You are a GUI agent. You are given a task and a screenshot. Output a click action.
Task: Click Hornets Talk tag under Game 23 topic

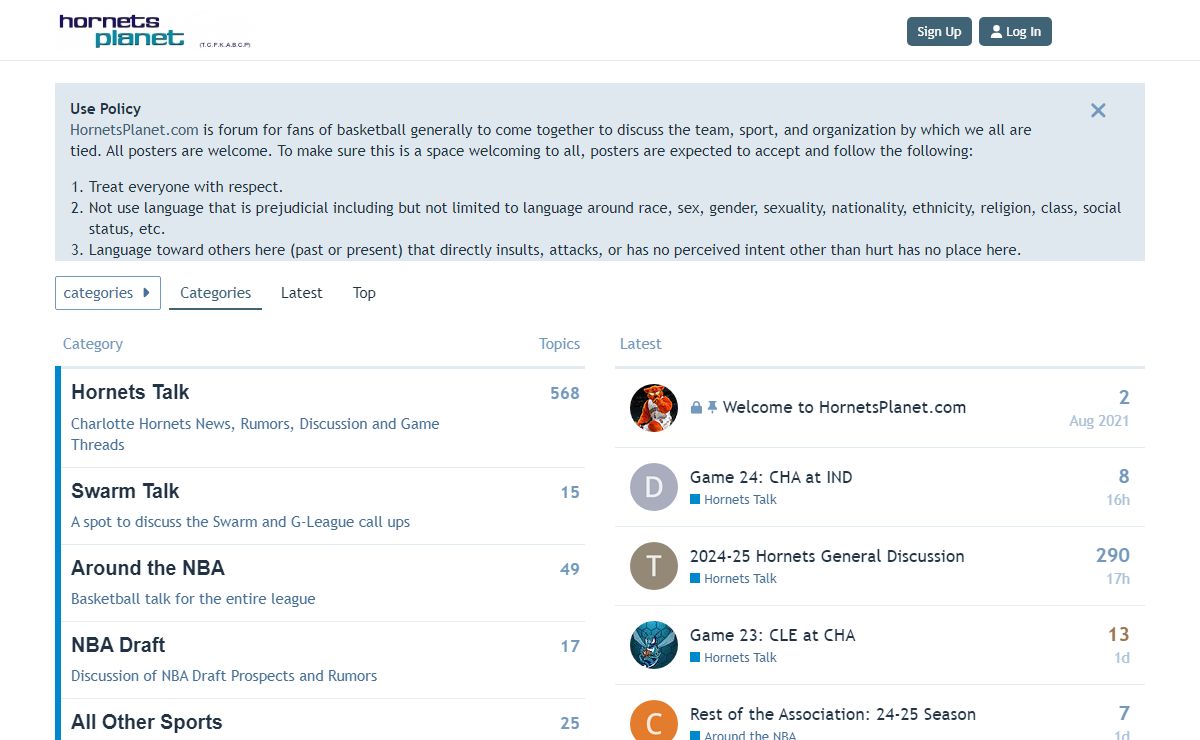[733, 657]
